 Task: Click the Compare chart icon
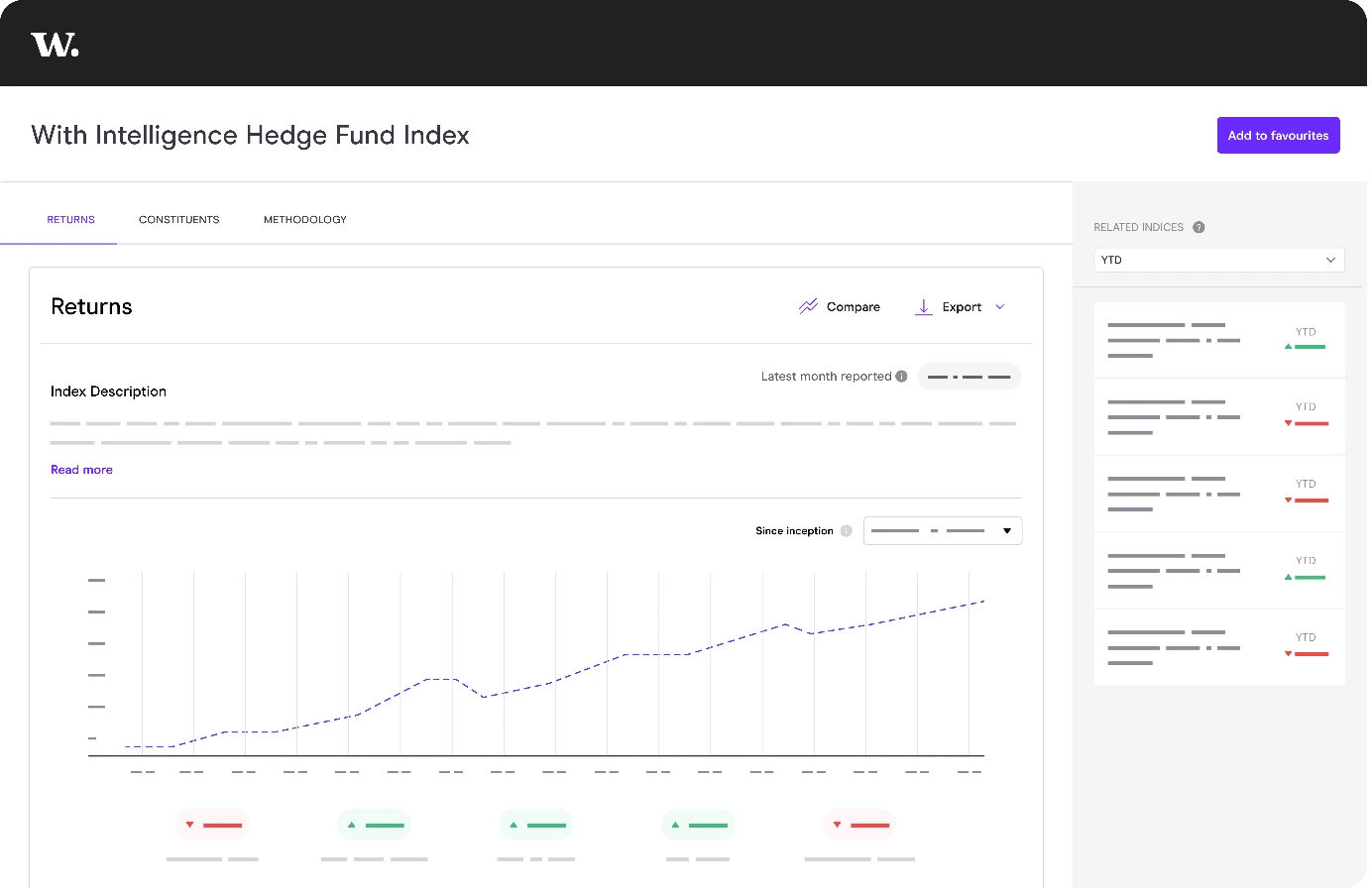[x=808, y=307]
